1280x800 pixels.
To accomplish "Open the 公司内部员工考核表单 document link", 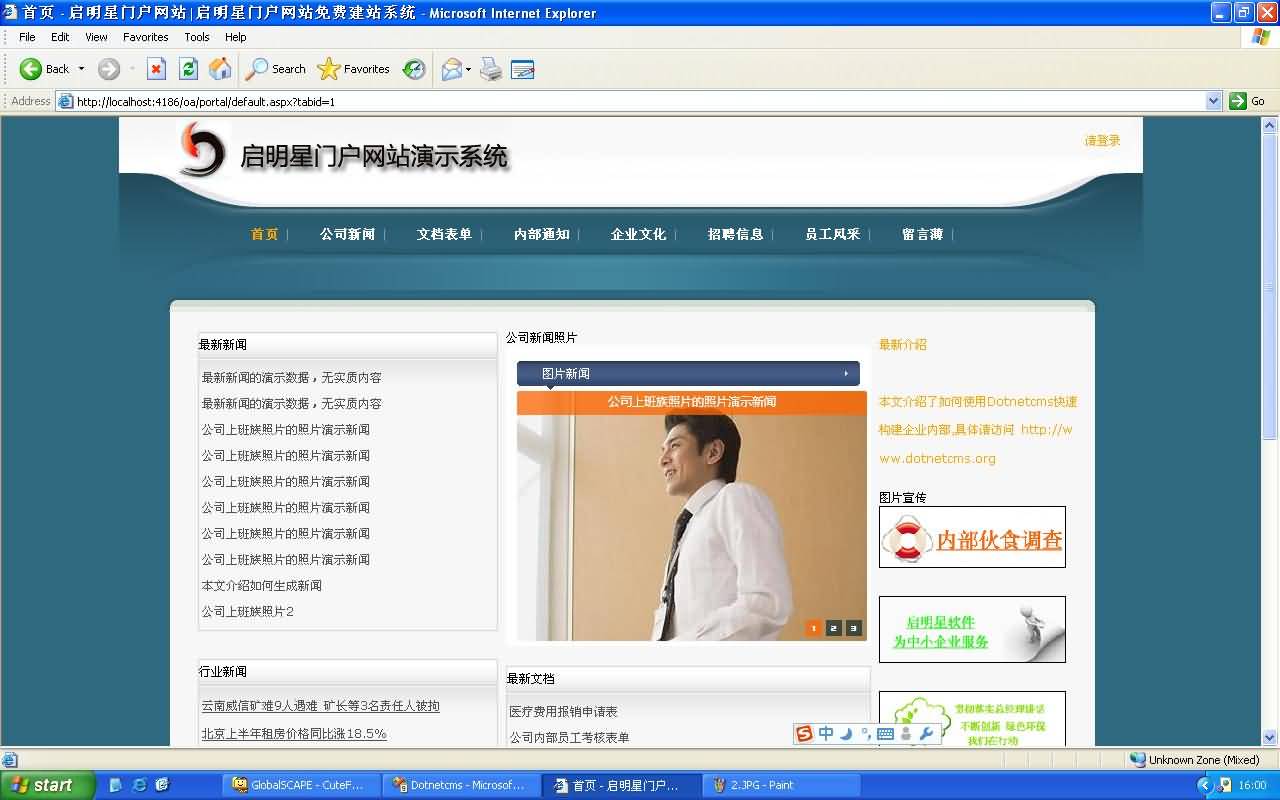I will point(569,738).
